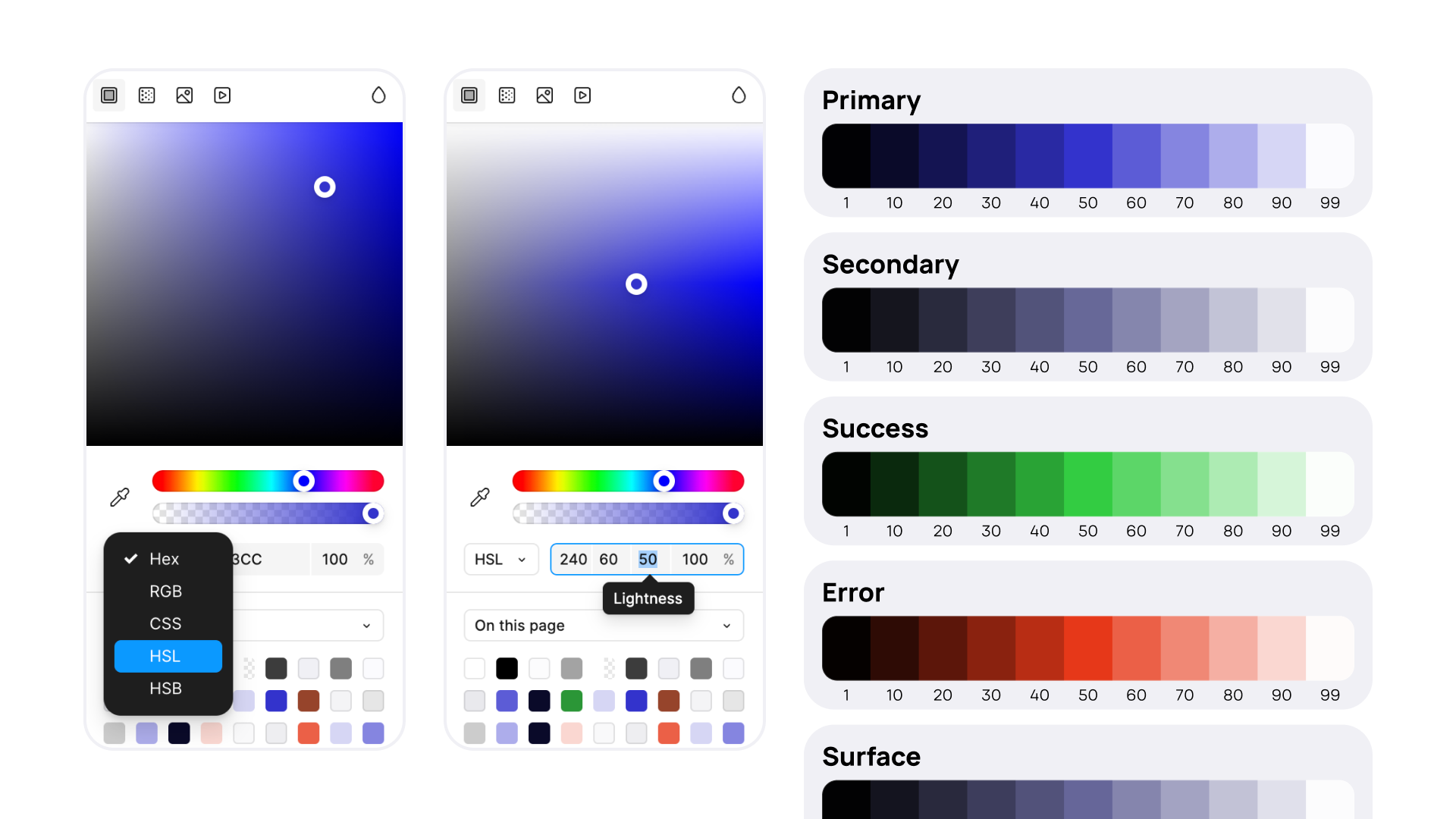Viewport: 1456px width, 819px height.
Task: Select solid fill icon in left picker
Action: tap(109, 96)
